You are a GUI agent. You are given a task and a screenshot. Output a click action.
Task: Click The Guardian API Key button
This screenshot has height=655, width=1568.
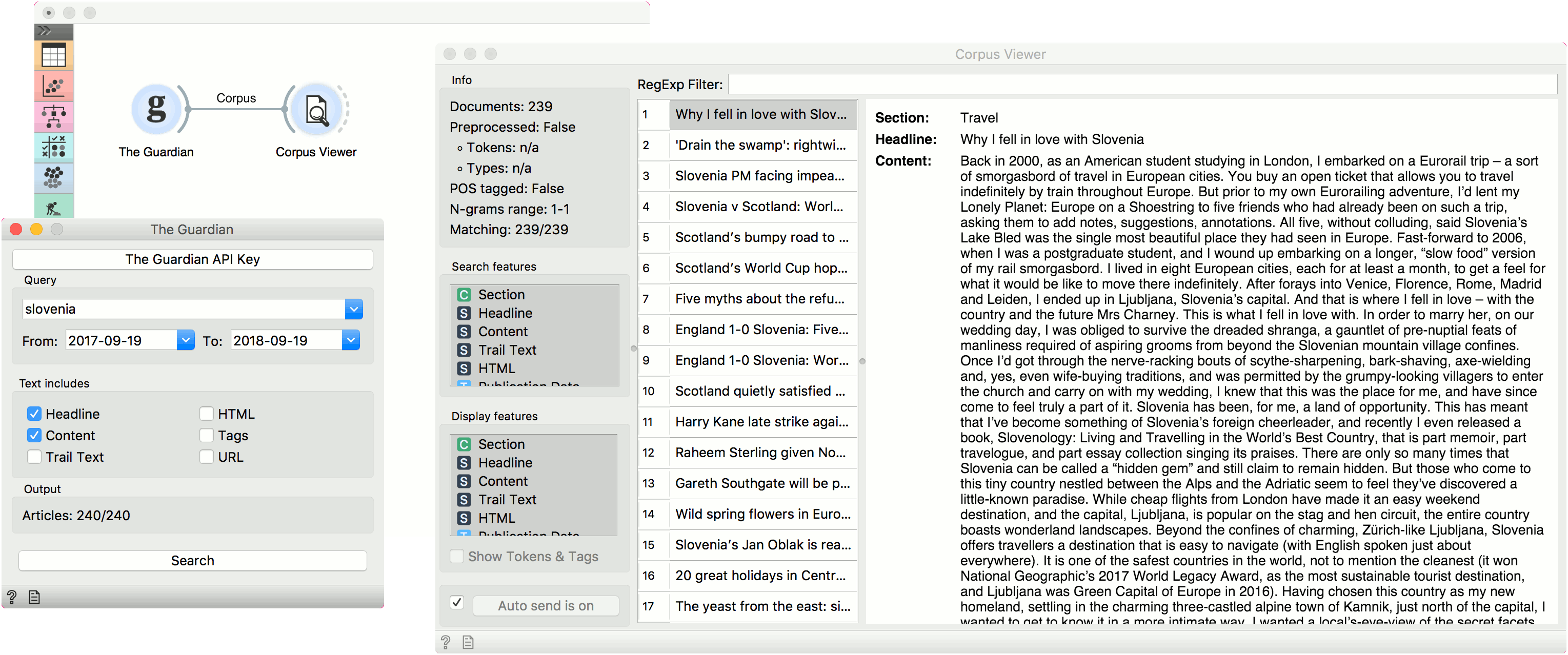(192, 259)
